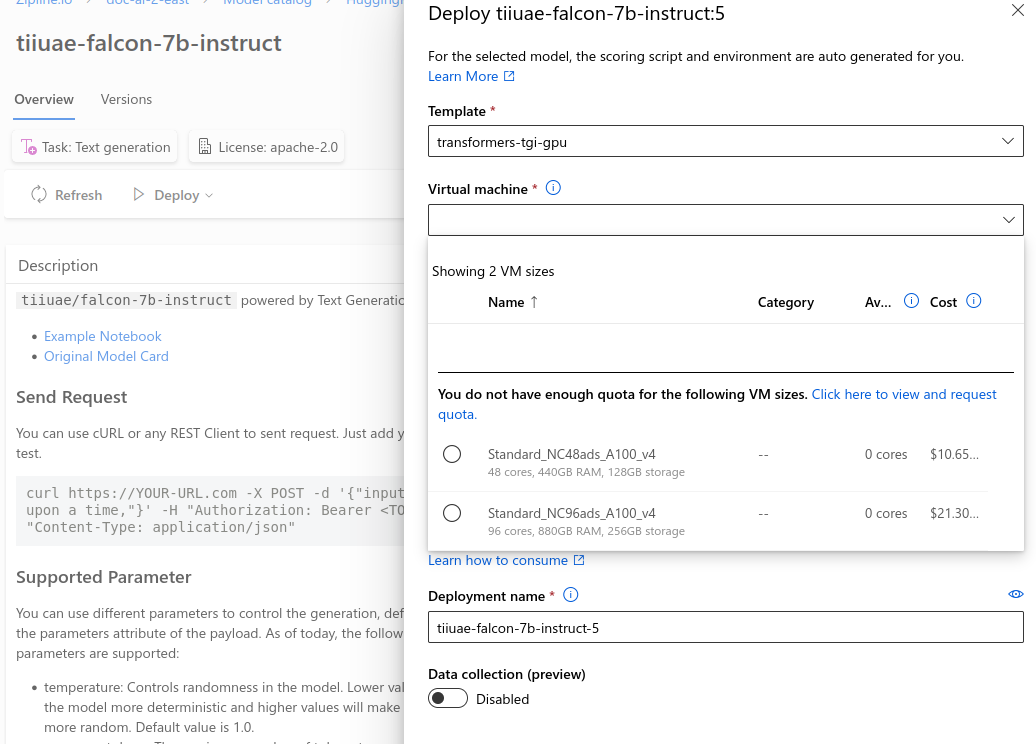Click the Task text generation icon

click(x=28, y=147)
